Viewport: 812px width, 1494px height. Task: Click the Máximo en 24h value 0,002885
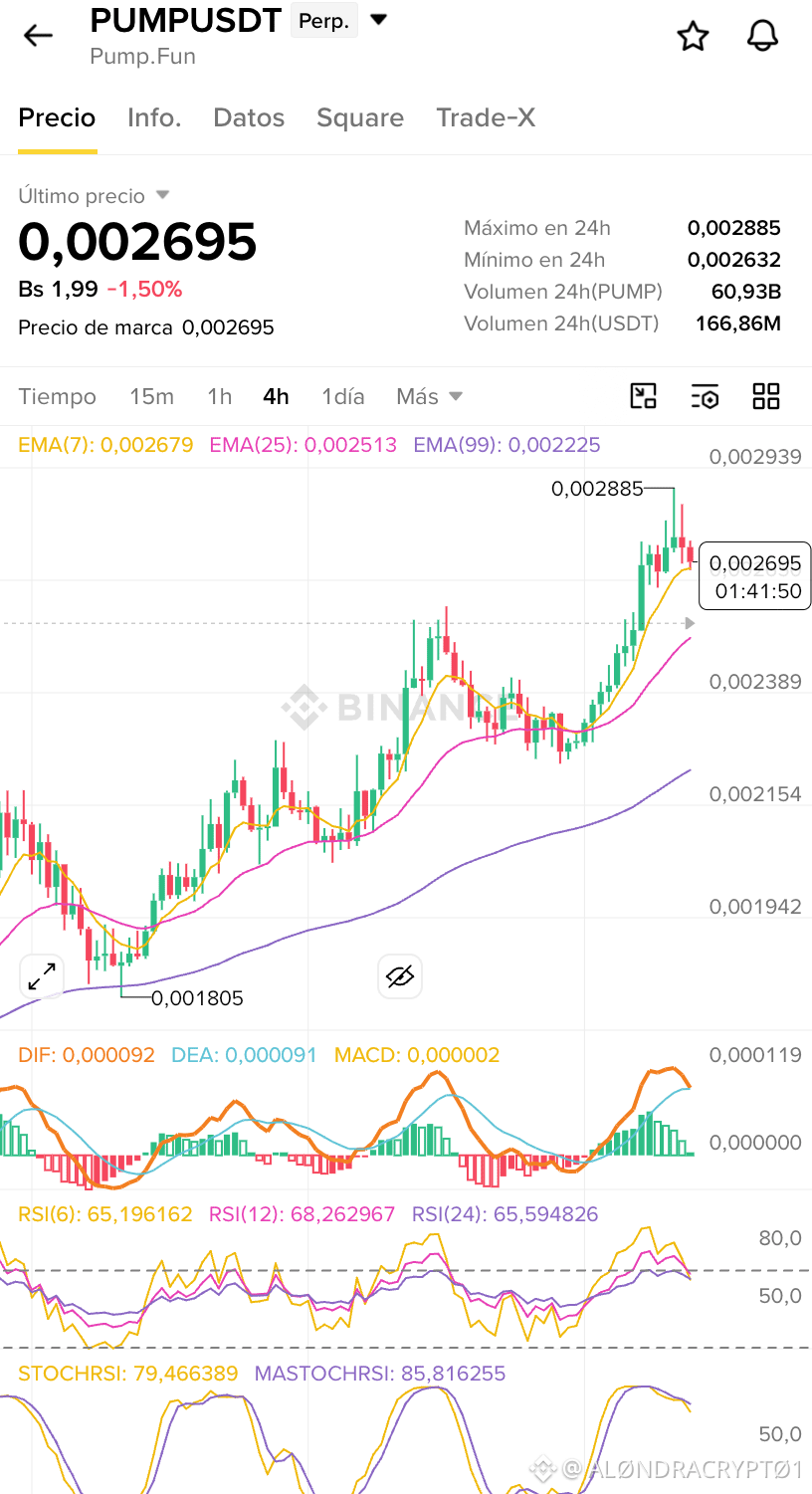tap(734, 228)
